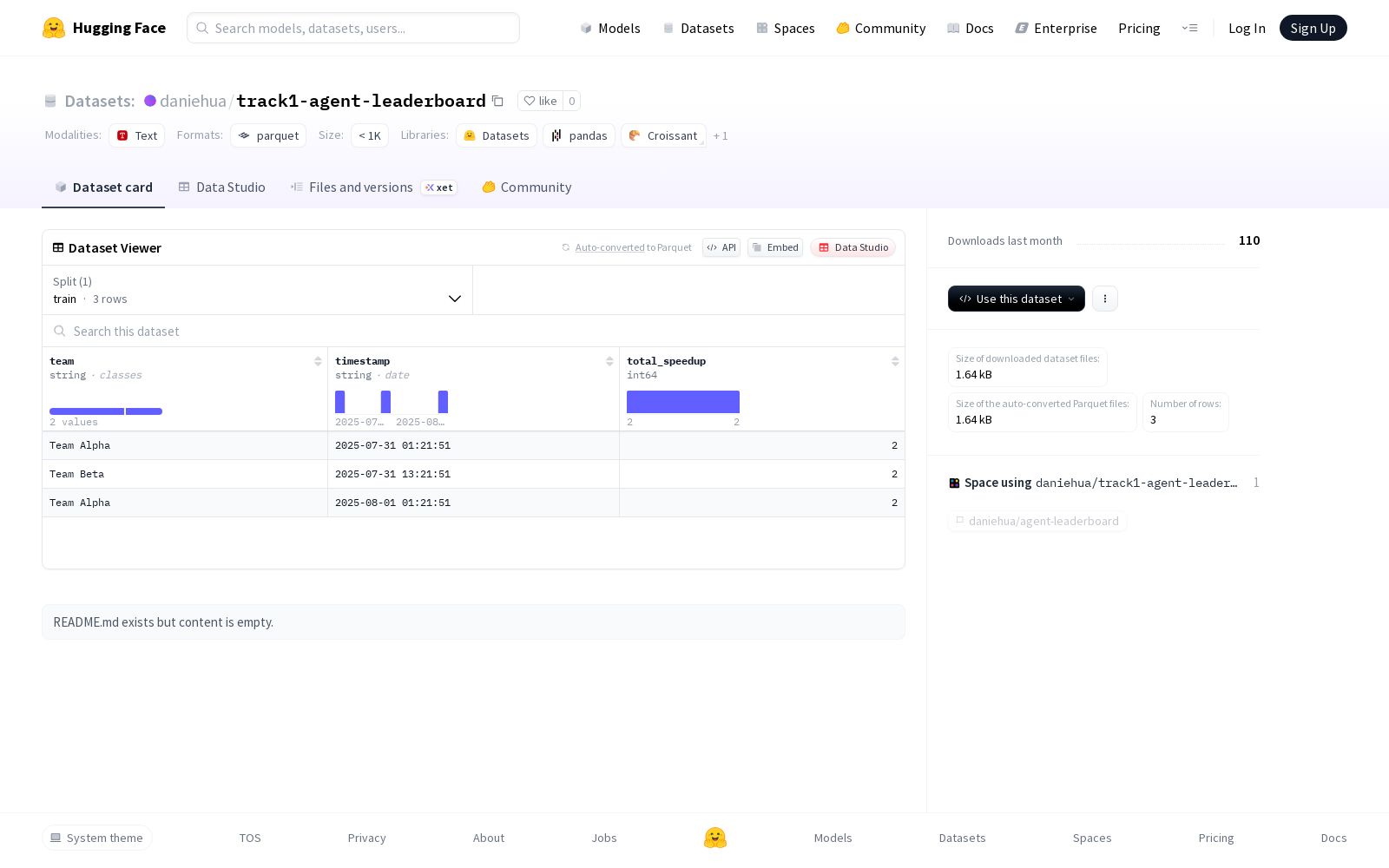Open Datasets in the top navigation

coord(698,28)
